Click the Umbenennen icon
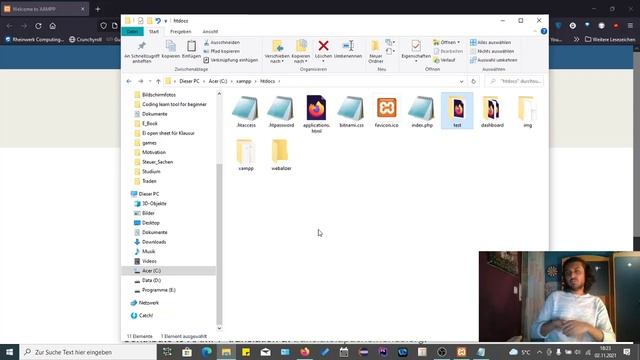This screenshot has height=360, width=640. pos(348,49)
